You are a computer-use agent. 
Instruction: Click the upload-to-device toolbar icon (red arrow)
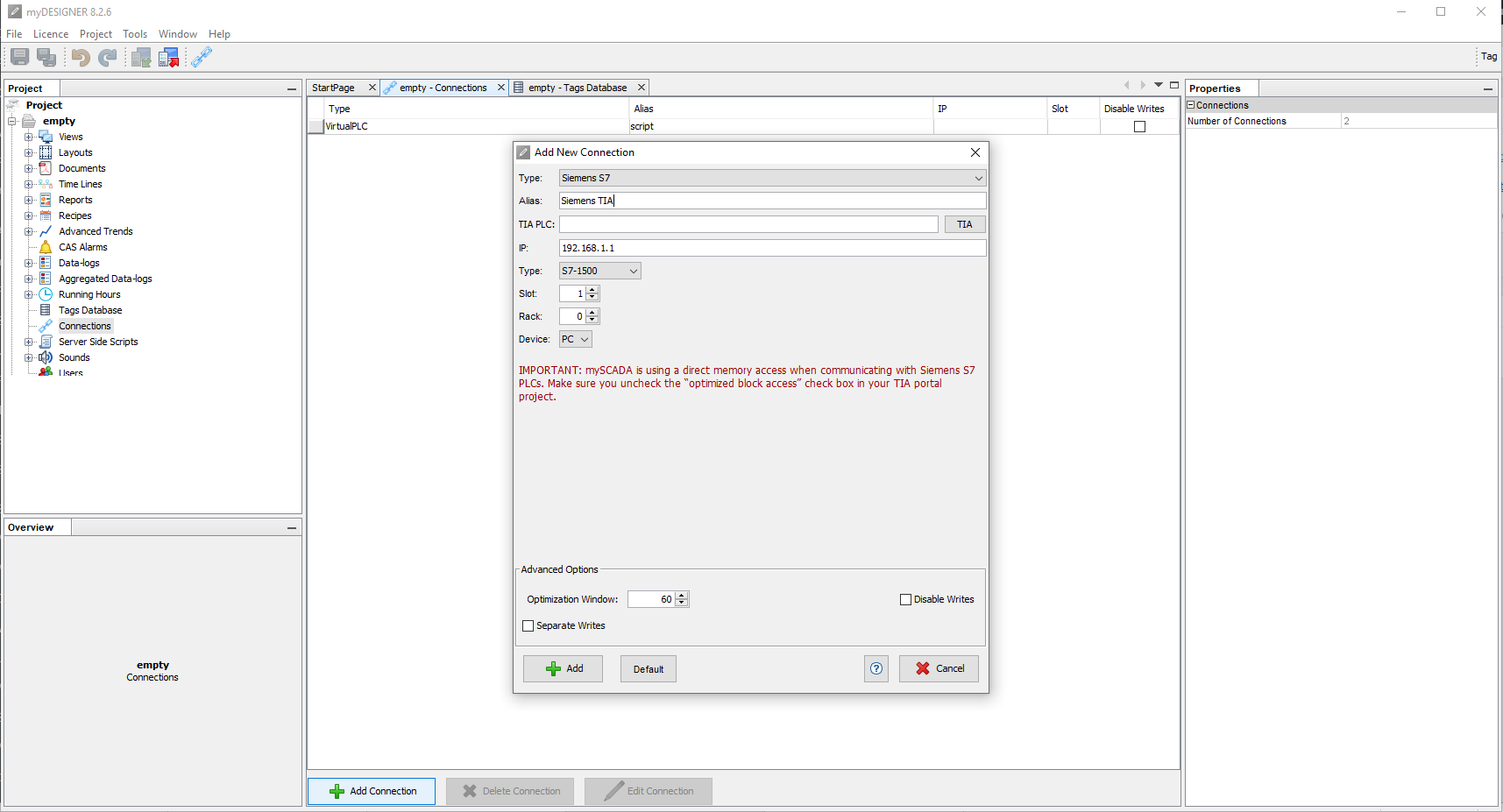pos(169,58)
